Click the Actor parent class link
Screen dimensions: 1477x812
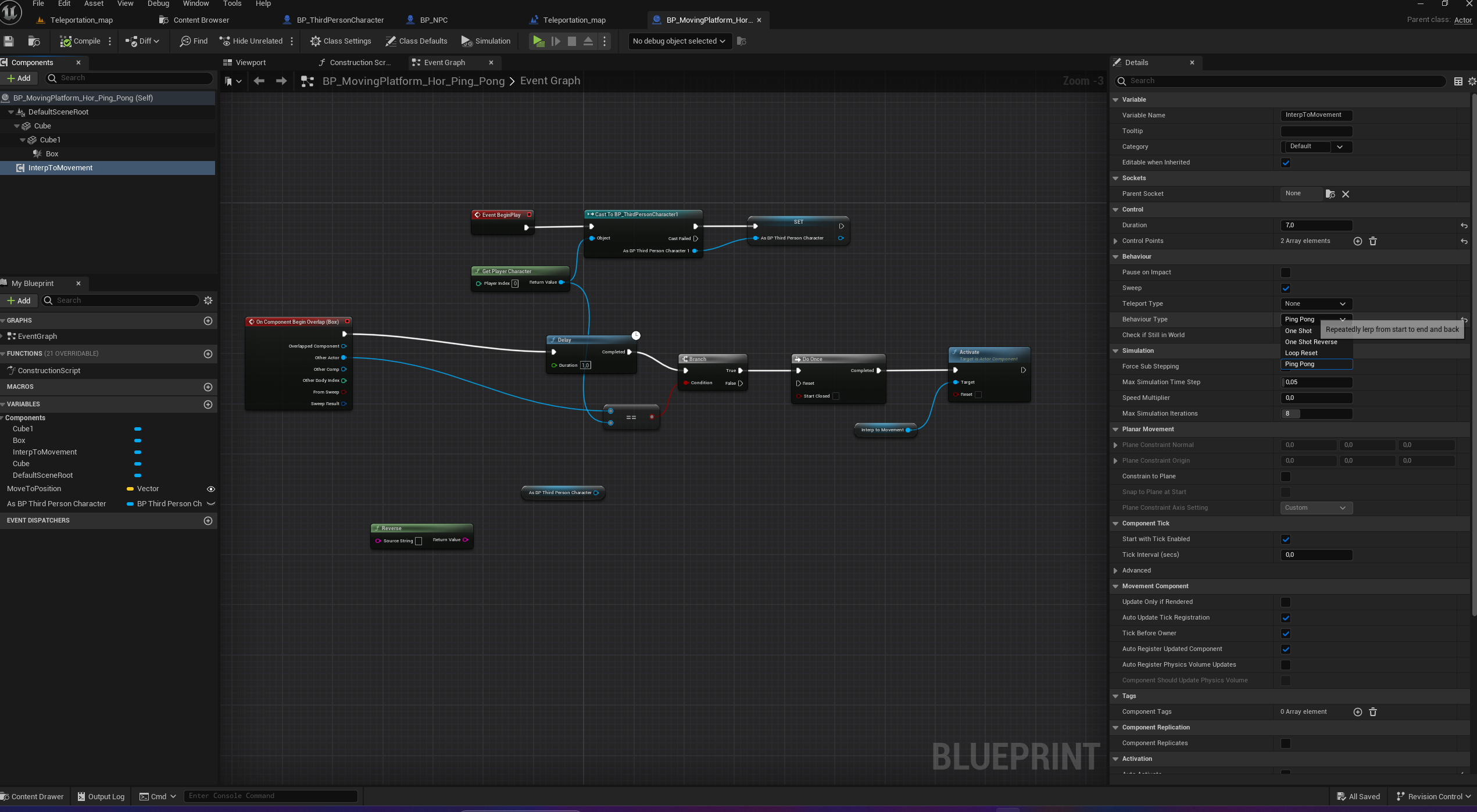coord(1463,19)
